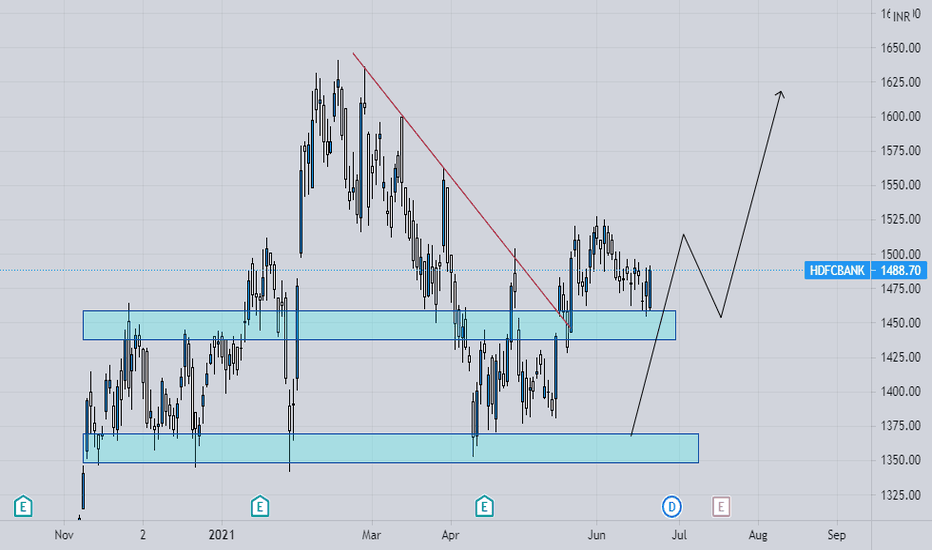The image size is (932, 550).
Task: Click the 1525.00 price axis label
Action: pos(900,219)
